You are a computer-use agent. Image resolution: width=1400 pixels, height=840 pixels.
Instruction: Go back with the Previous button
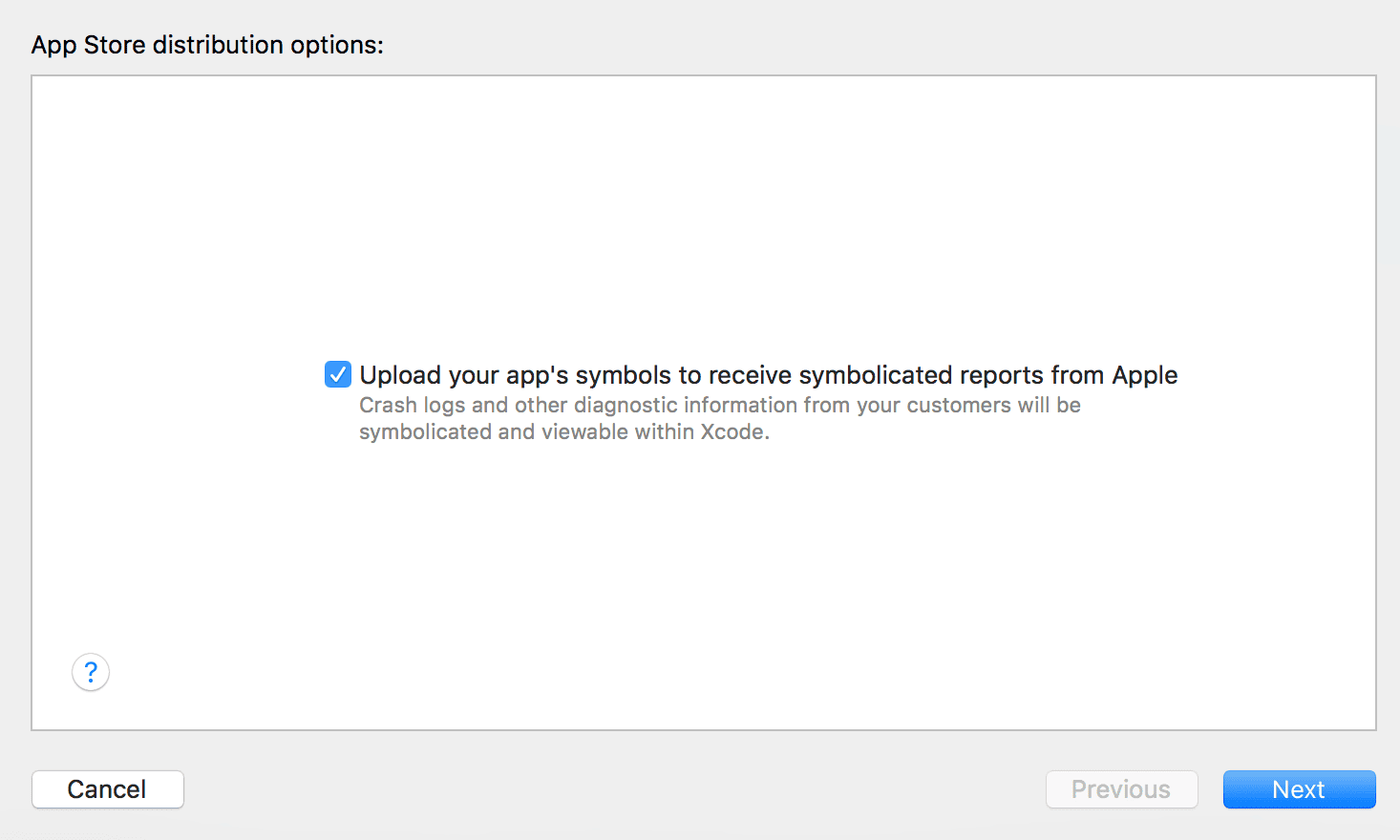(x=1121, y=789)
